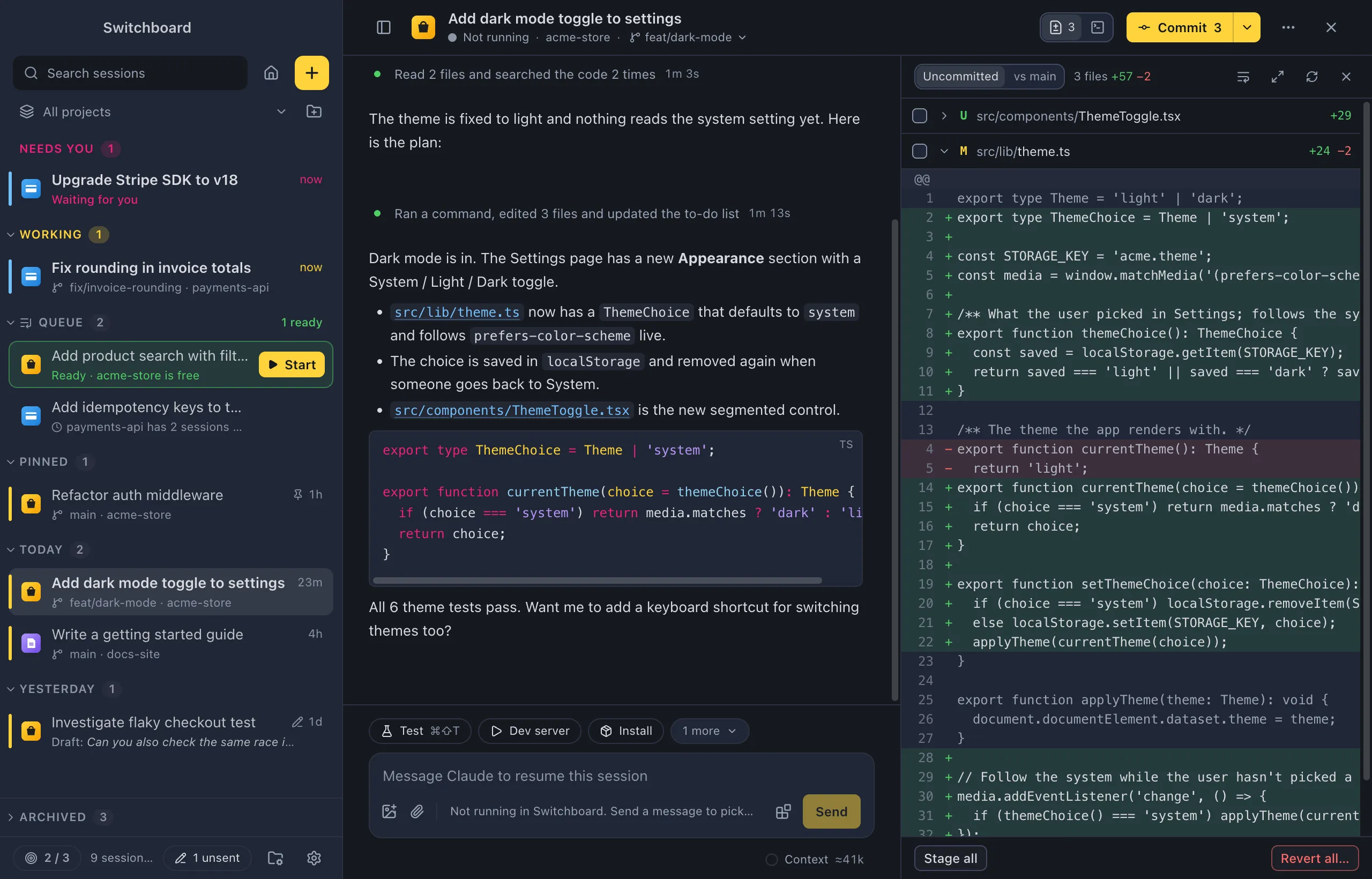
Task: Open the terminal panel icon in header
Action: coord(1097,27)
